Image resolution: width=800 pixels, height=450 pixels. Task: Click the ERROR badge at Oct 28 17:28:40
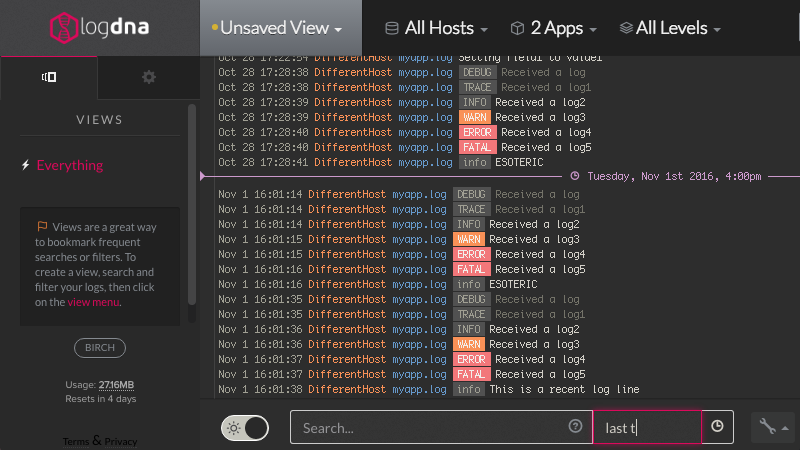(478, 133)
